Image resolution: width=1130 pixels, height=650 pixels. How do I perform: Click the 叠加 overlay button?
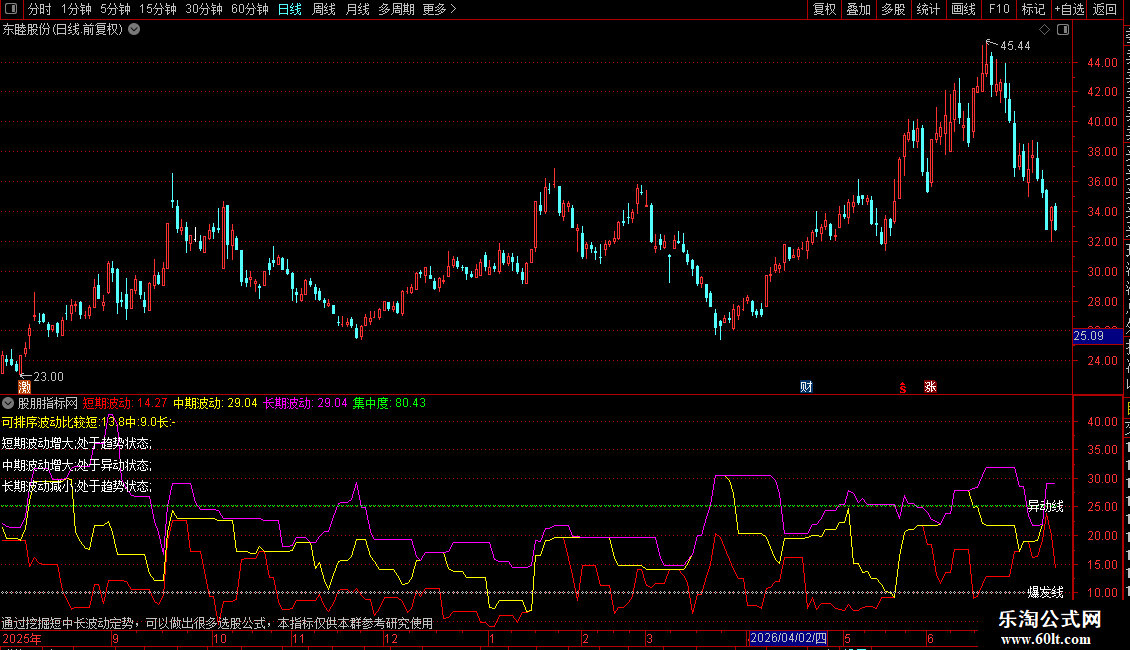(x=859, y=9)
